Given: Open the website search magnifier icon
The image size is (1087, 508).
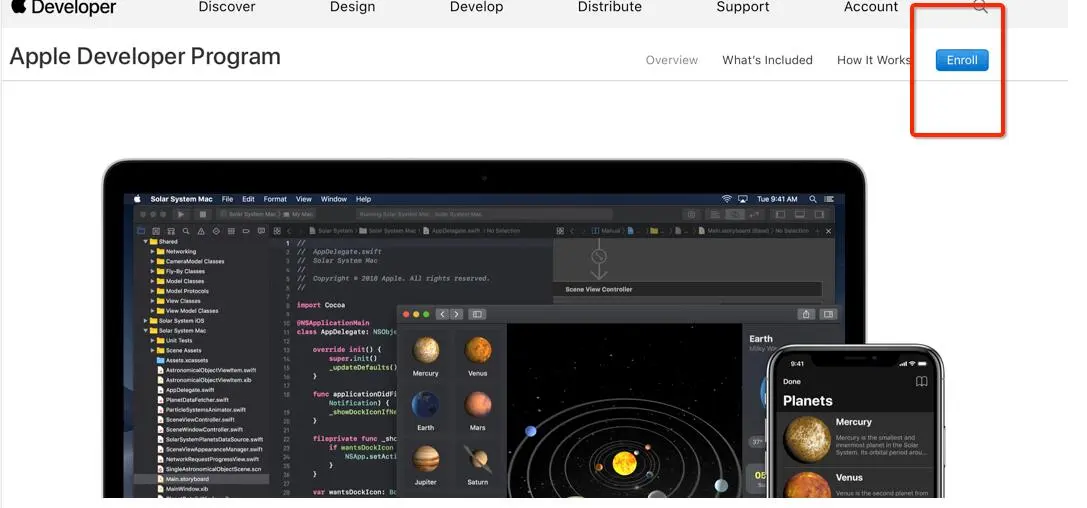Looking at the screenshot, I should (980, 7).
